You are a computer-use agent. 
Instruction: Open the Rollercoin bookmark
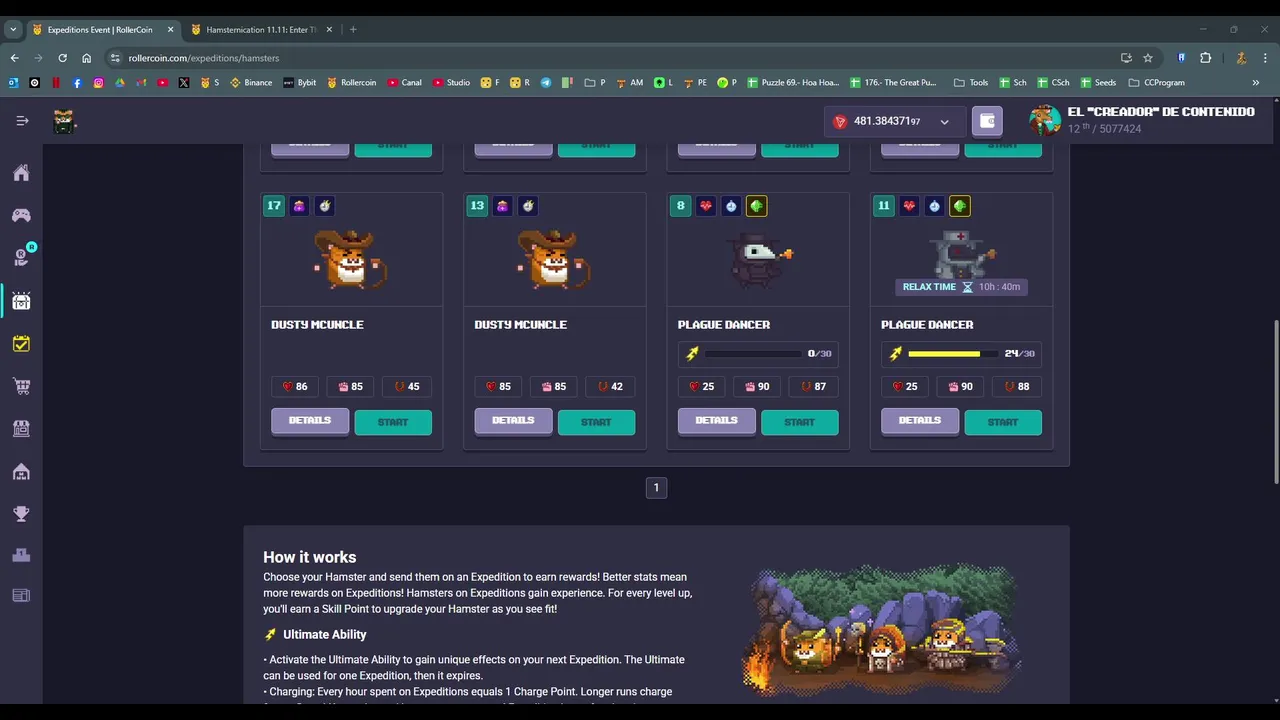point(351,83)
